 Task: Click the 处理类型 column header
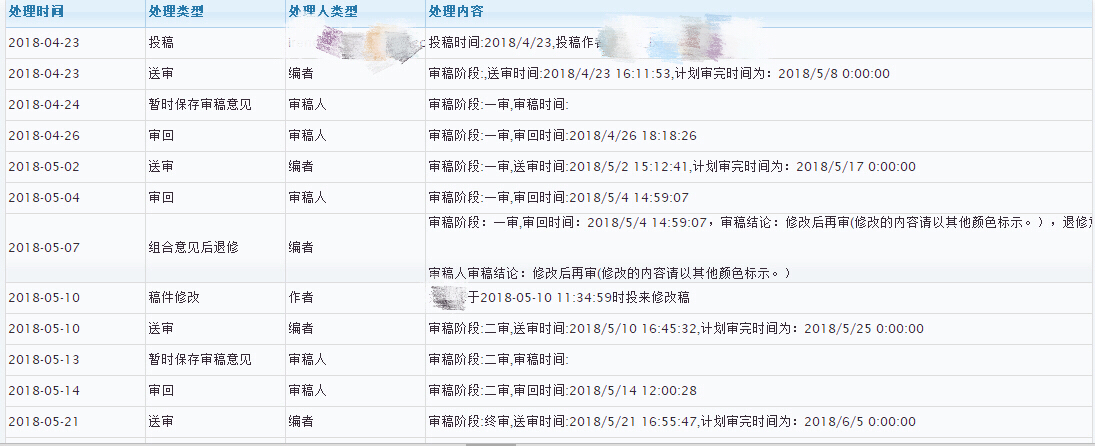pyautogui.click(x=175, y=12)
